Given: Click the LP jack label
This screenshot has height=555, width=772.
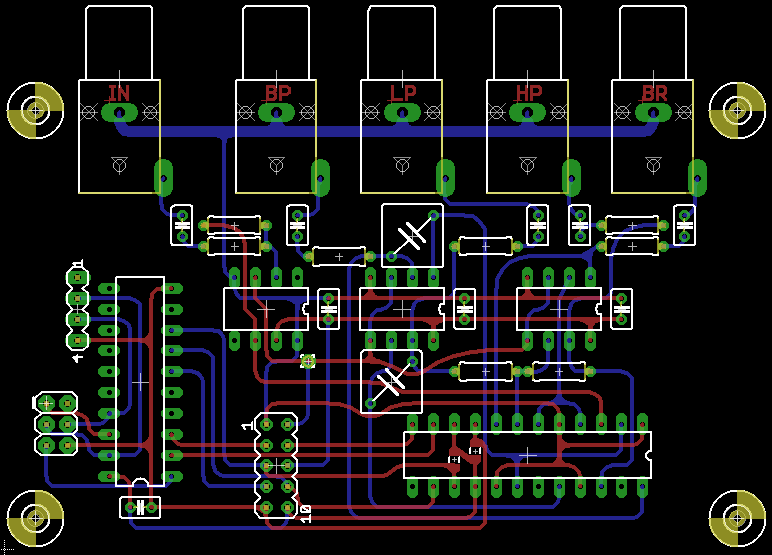Looking at the screenshot, I should [403, 94].
